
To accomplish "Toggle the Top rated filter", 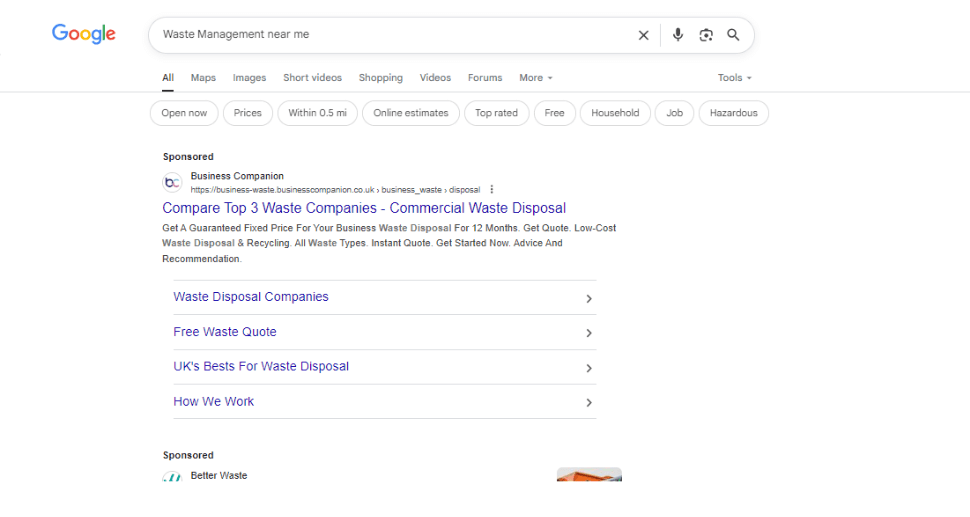I will point(496,113).
